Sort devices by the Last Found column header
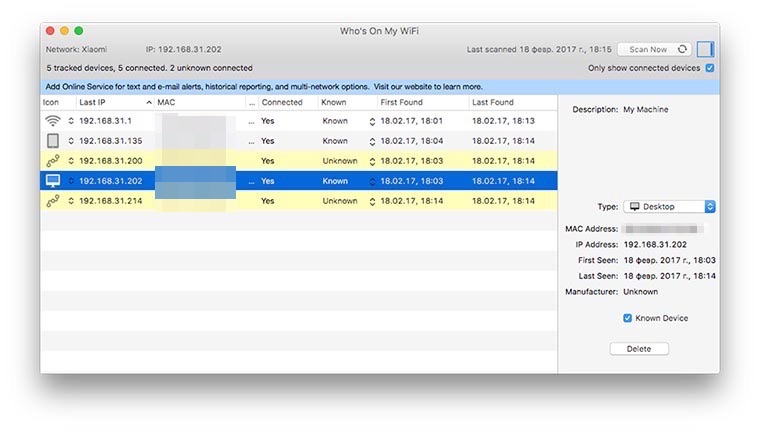Screen dimensions: 760x431 pos(510,102)
